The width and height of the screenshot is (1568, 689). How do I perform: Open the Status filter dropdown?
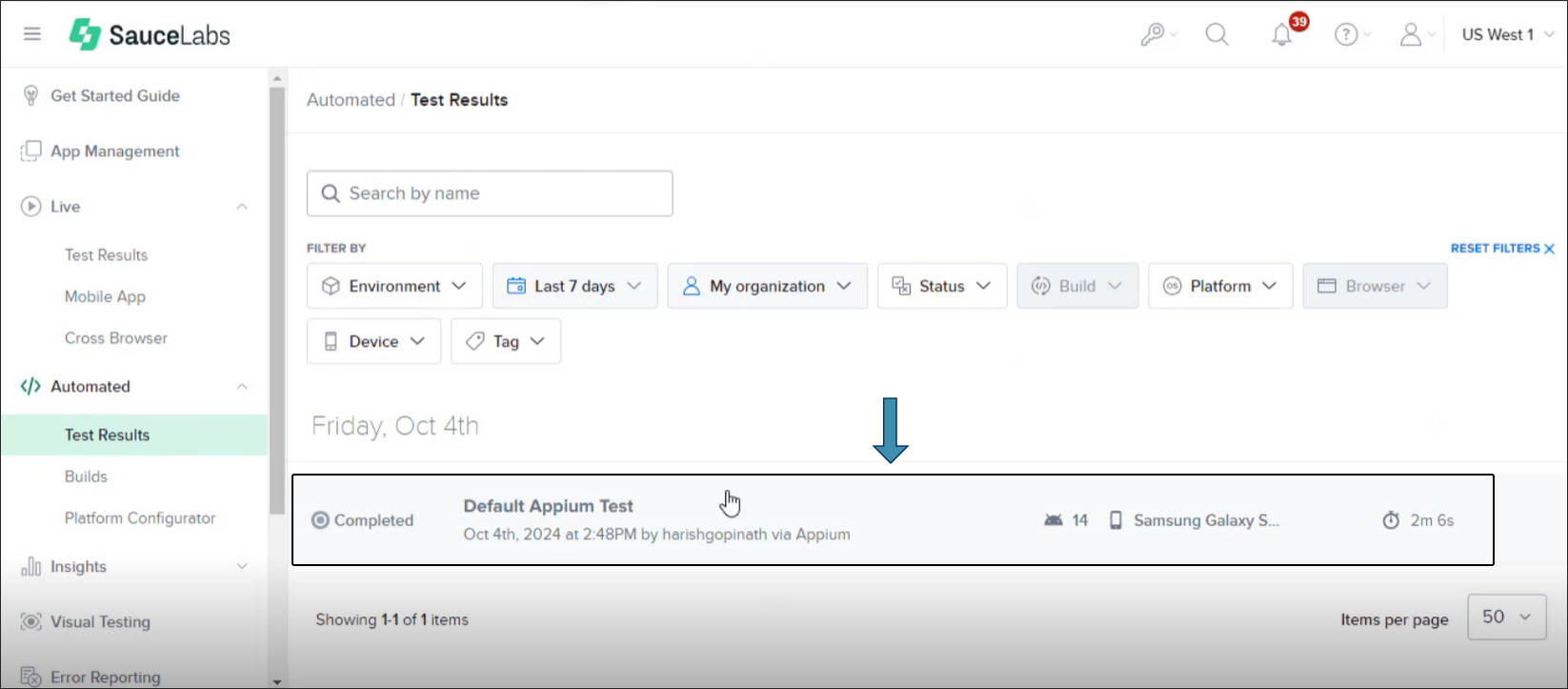point(942,286)
